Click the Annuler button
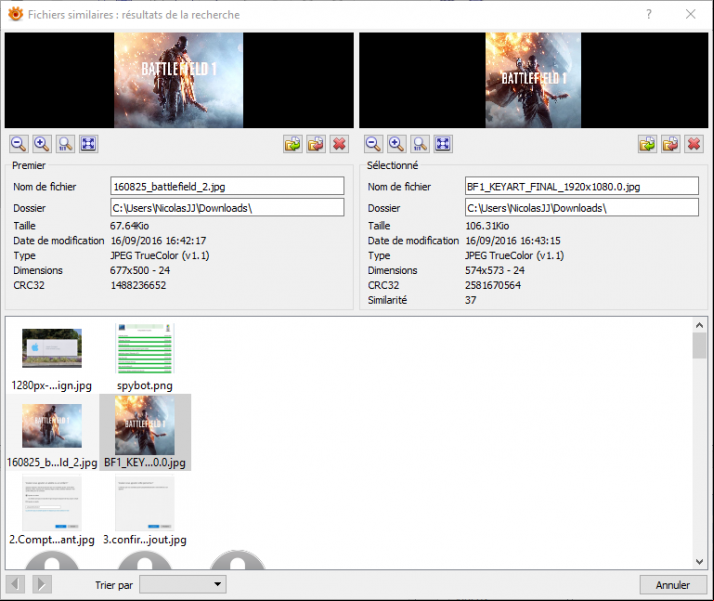Image resolution: width=714 pixels, height=601 pixels. click(x=673, y=585)
